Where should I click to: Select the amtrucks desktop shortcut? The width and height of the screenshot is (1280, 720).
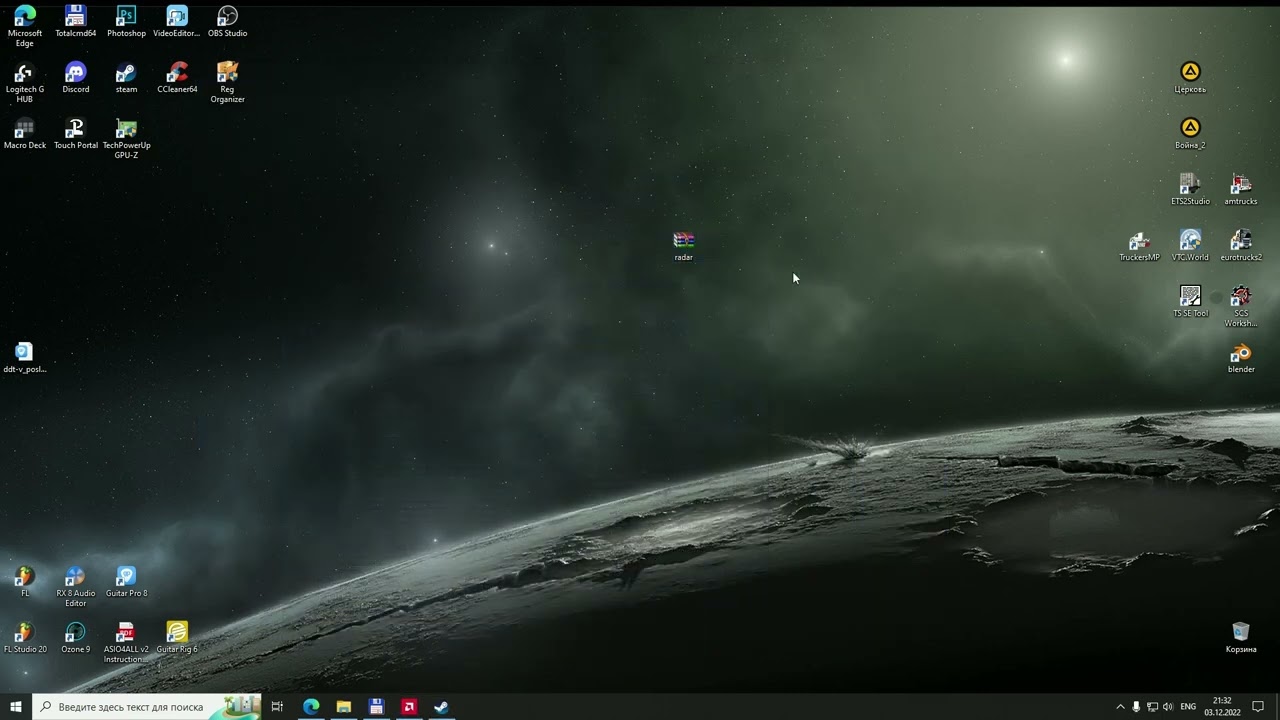1241,190
